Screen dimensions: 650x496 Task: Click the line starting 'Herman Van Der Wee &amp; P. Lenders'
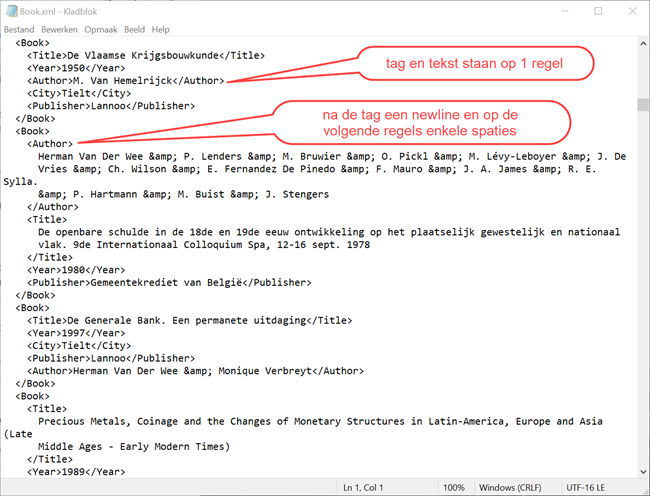pos(332,157)
